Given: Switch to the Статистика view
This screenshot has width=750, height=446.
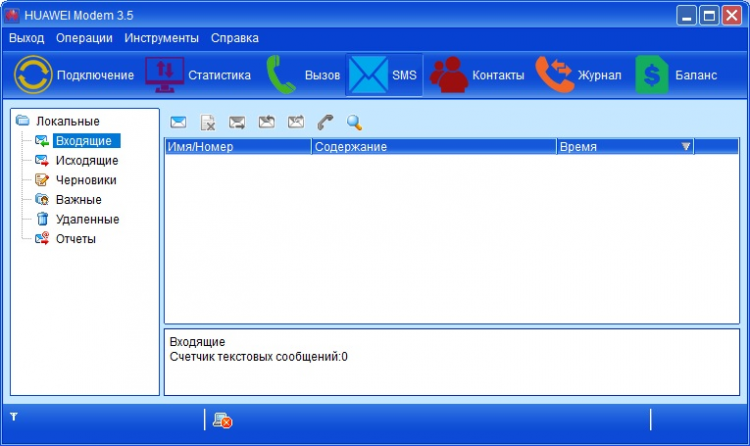Looking at the screenshot, I should point(198,75).
